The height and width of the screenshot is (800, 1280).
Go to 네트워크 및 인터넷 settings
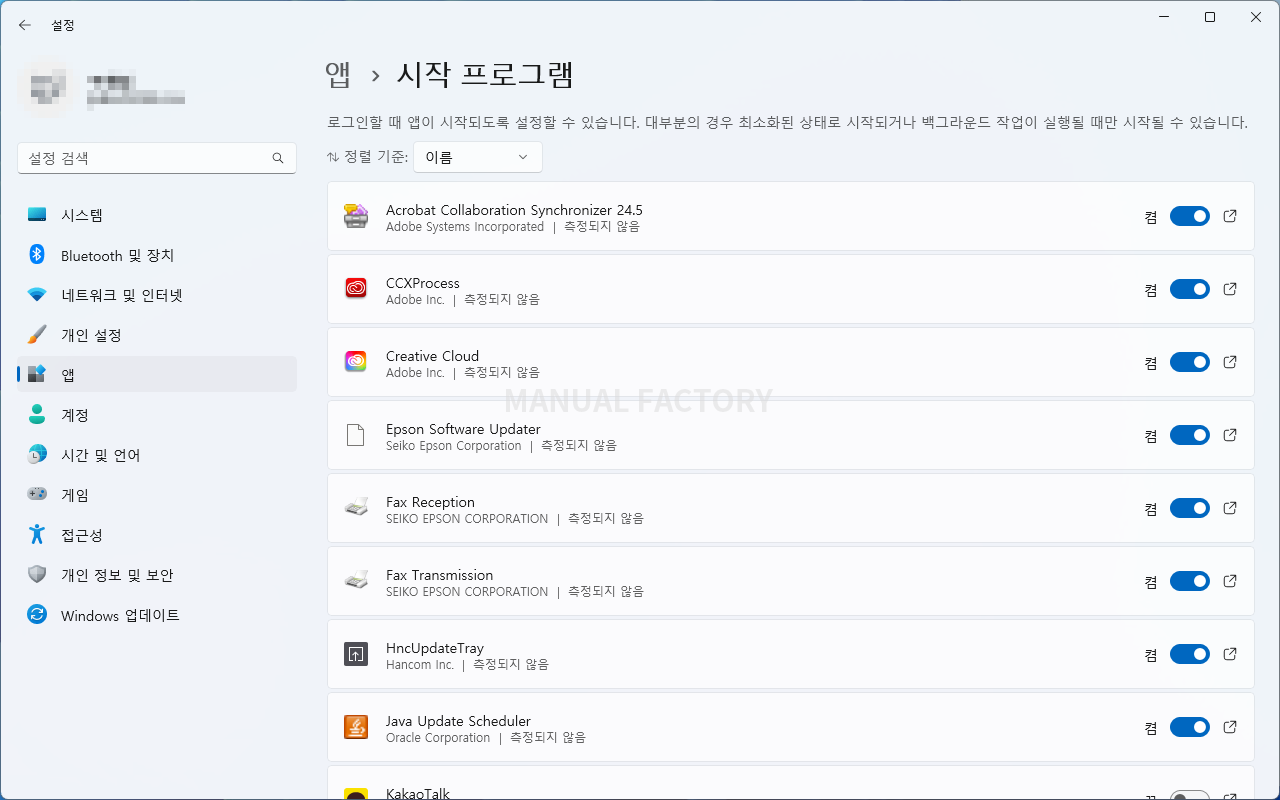157,295
